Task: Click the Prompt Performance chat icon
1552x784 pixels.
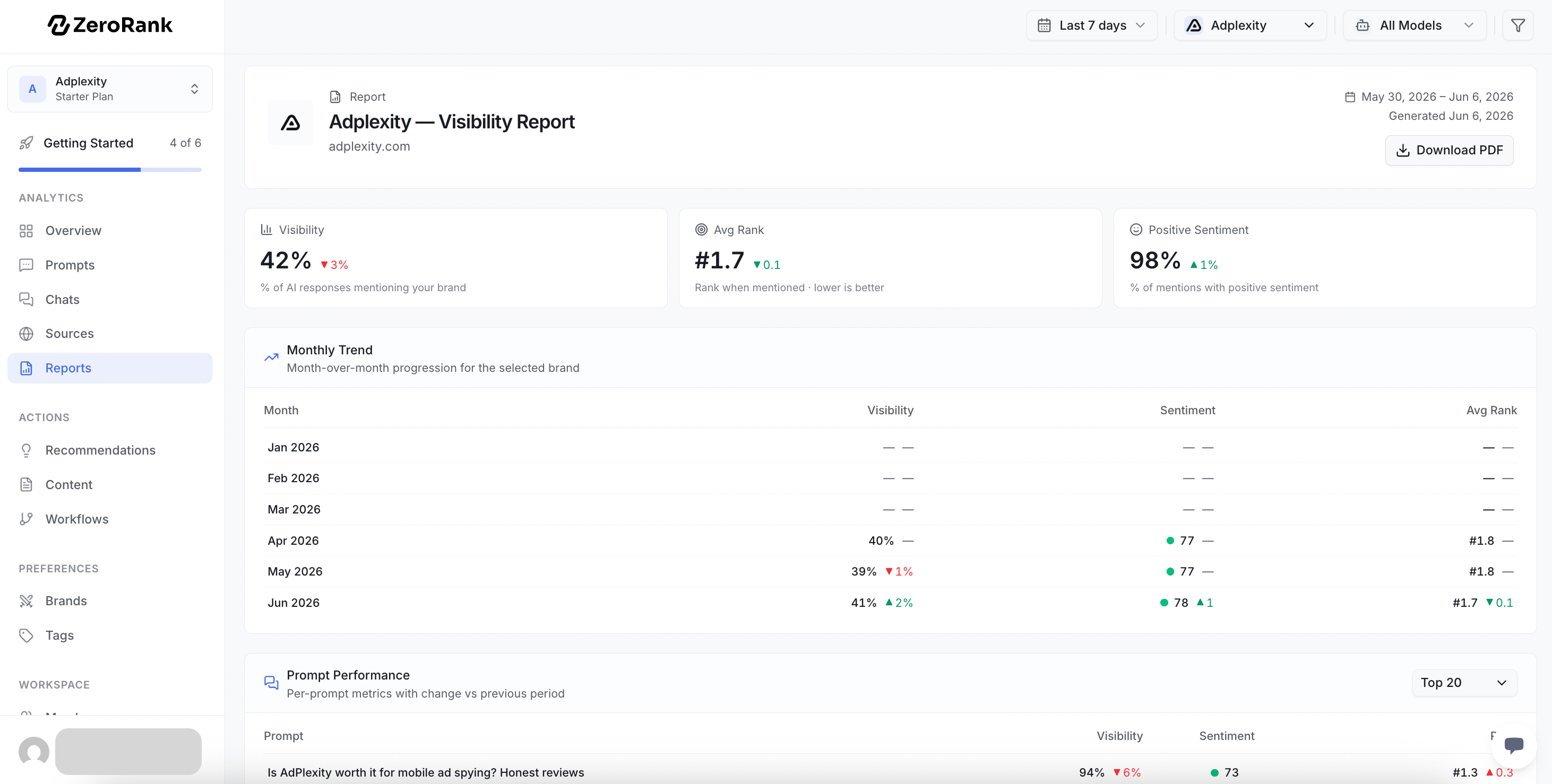Action: 271,683
